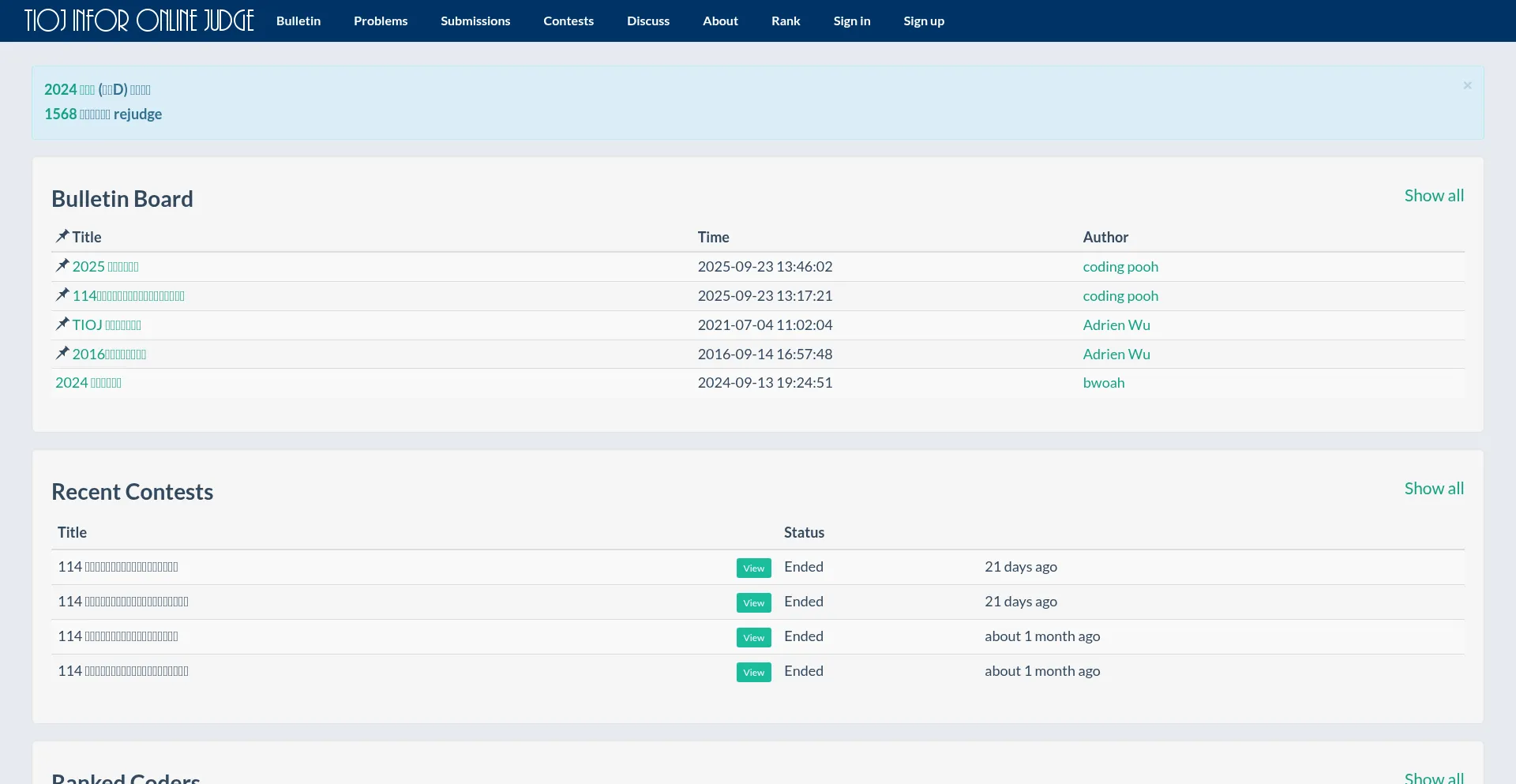Image resolution: width=1516 pixels, height=784 pixels.
Task: Open author bwoah profile
Action: 1104,383
